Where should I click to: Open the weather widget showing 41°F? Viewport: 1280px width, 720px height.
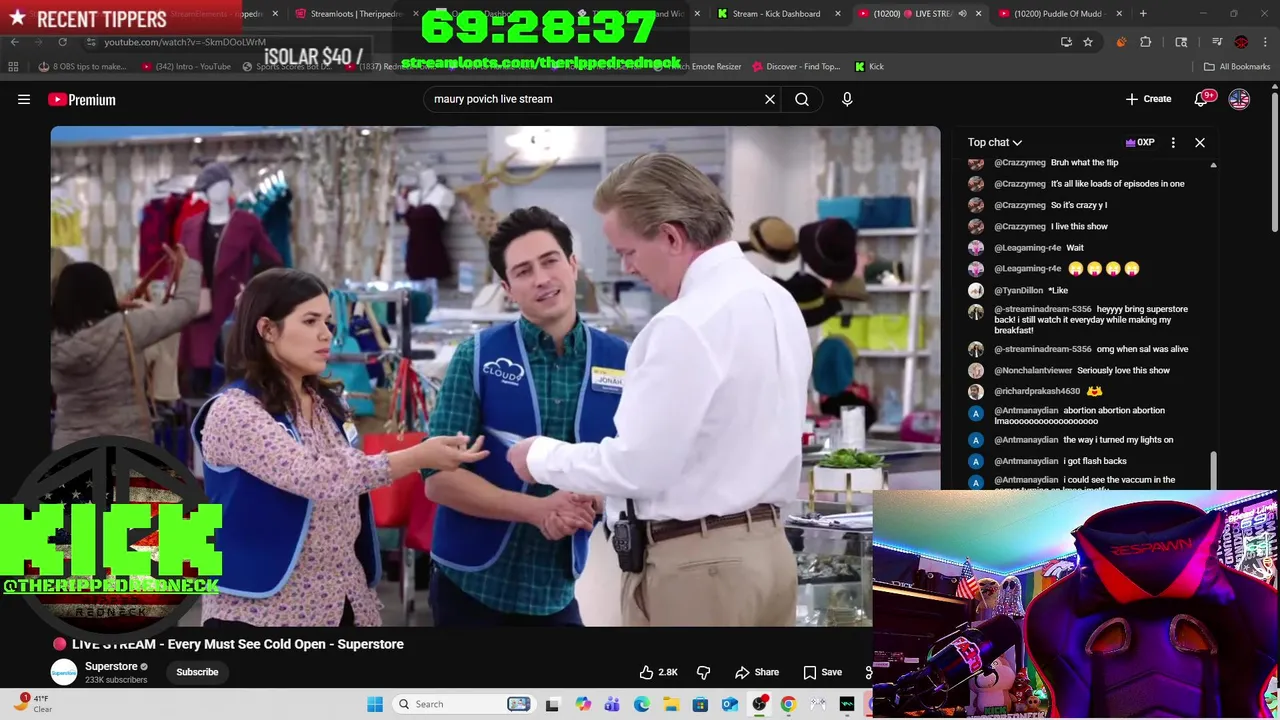(33, 704)
